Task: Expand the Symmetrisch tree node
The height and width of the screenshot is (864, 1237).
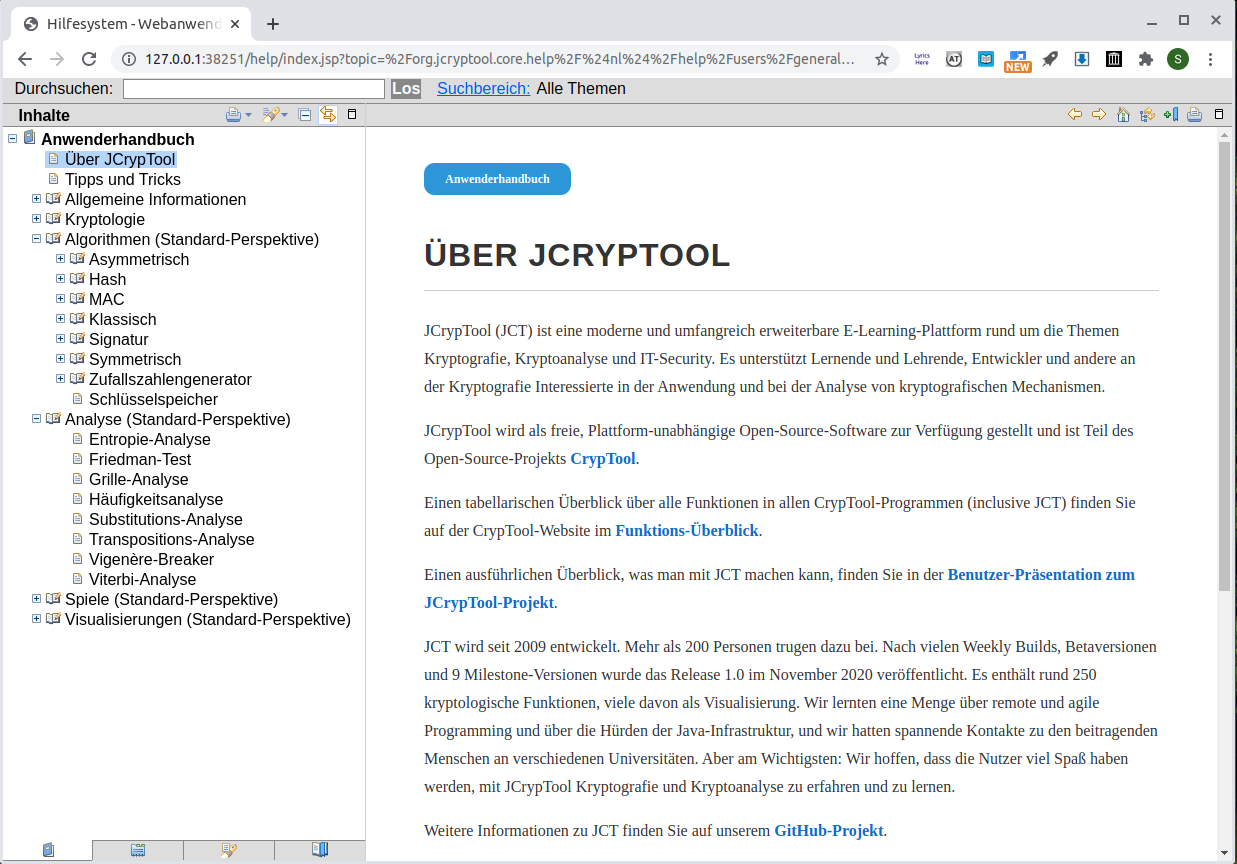Action: [x=61, y=359]
